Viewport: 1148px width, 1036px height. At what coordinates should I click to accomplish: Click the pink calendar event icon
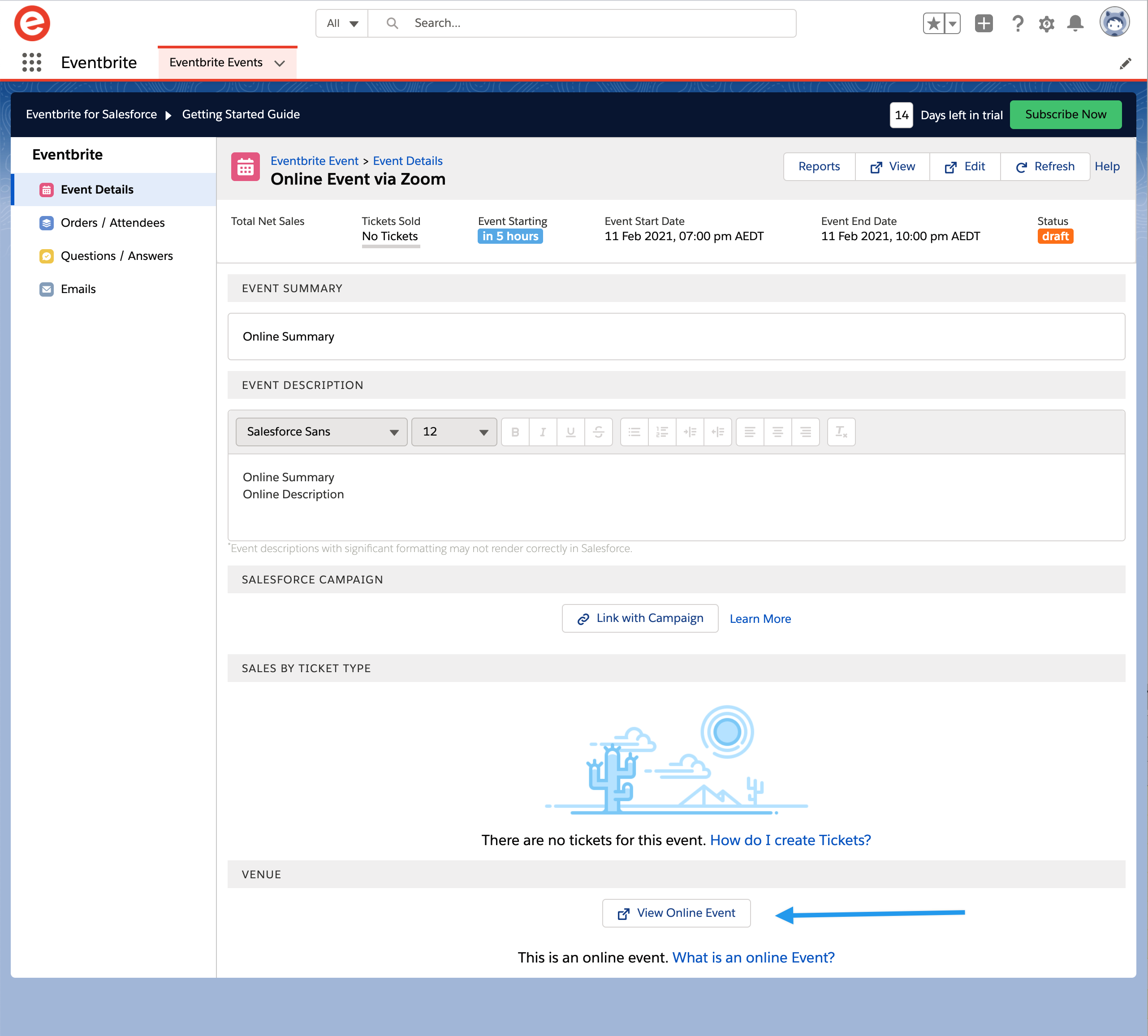click(x=245, y=167)
